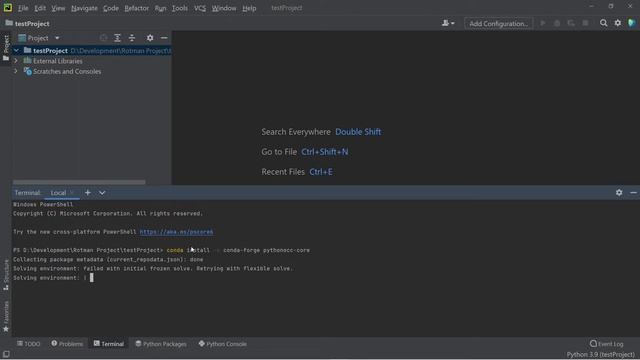Expand External Libraries node
Image resolution: width=640 pixels, height=360 pixels.
[16, 61]
